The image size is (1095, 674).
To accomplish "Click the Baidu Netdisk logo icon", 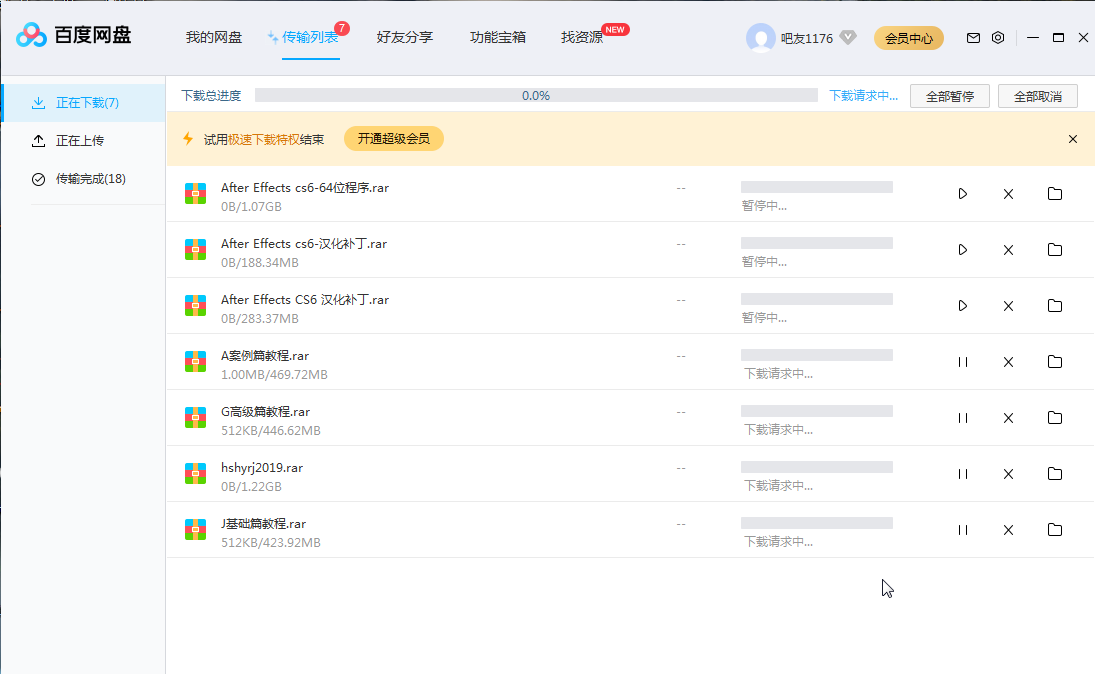I will pos(31,35).
